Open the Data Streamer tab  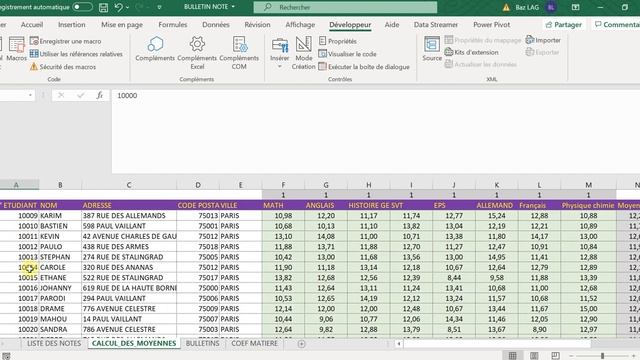pyautogui.click(x=436, y=24)
